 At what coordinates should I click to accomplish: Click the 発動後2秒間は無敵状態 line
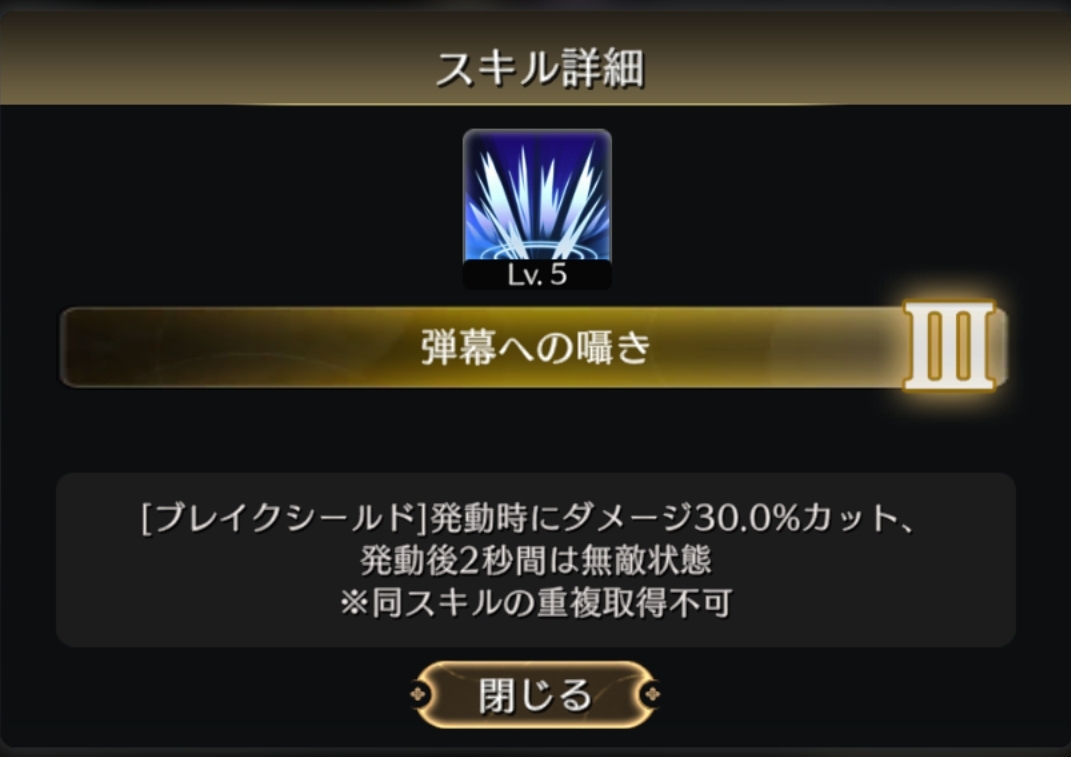click(x=536, y=560)
